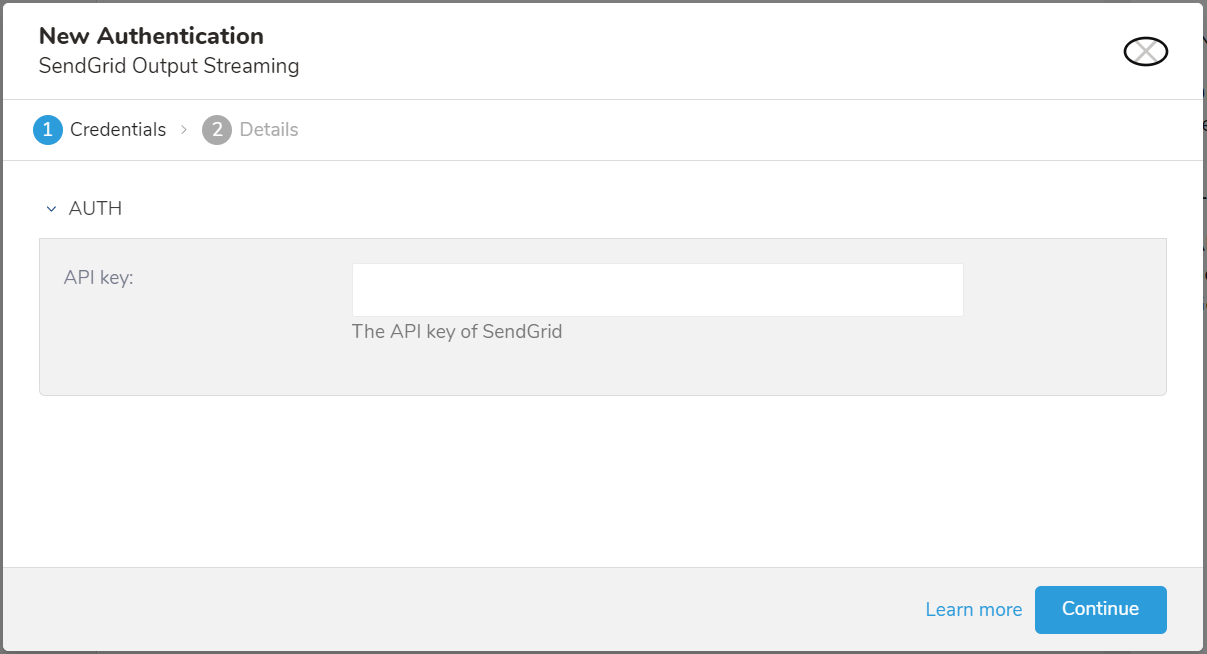Select the Credentials step label

coord(118,130)
